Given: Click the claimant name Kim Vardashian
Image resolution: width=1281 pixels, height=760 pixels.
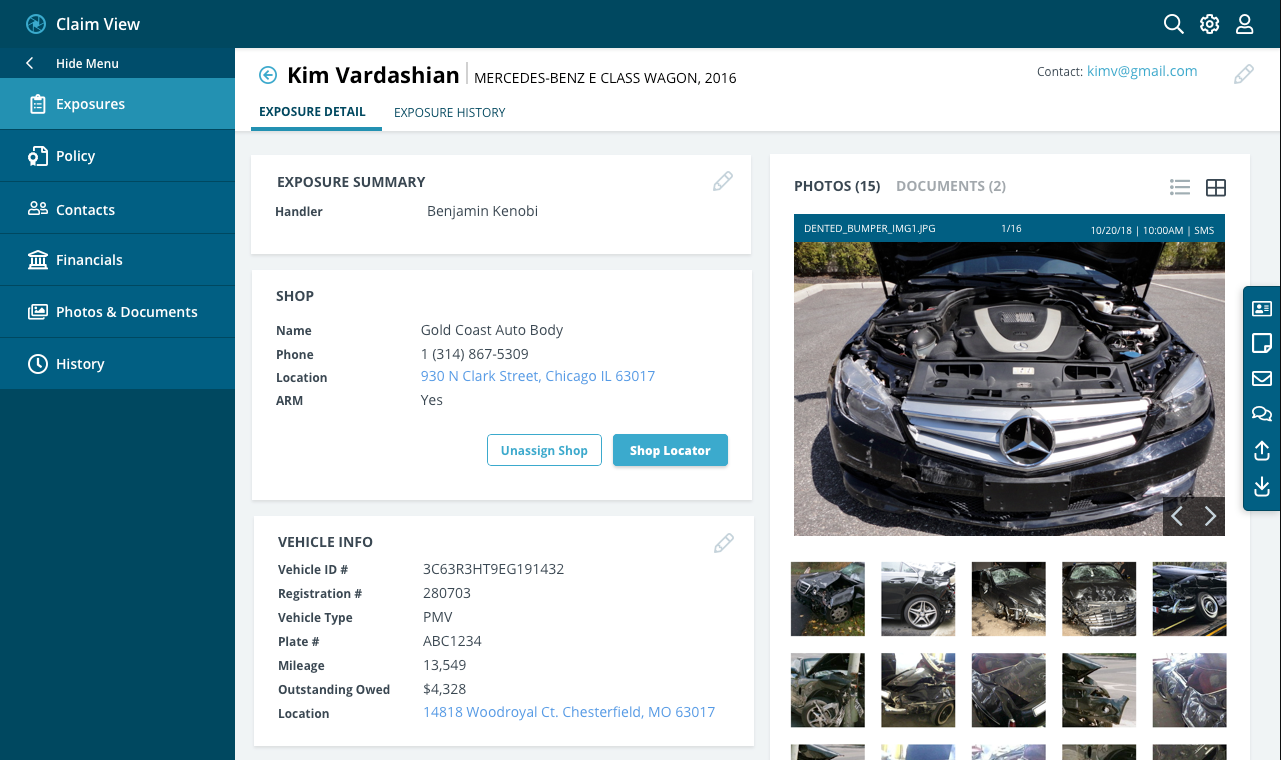Looking at the screenshot, I should pyautogui.click(x=373, y=75).
